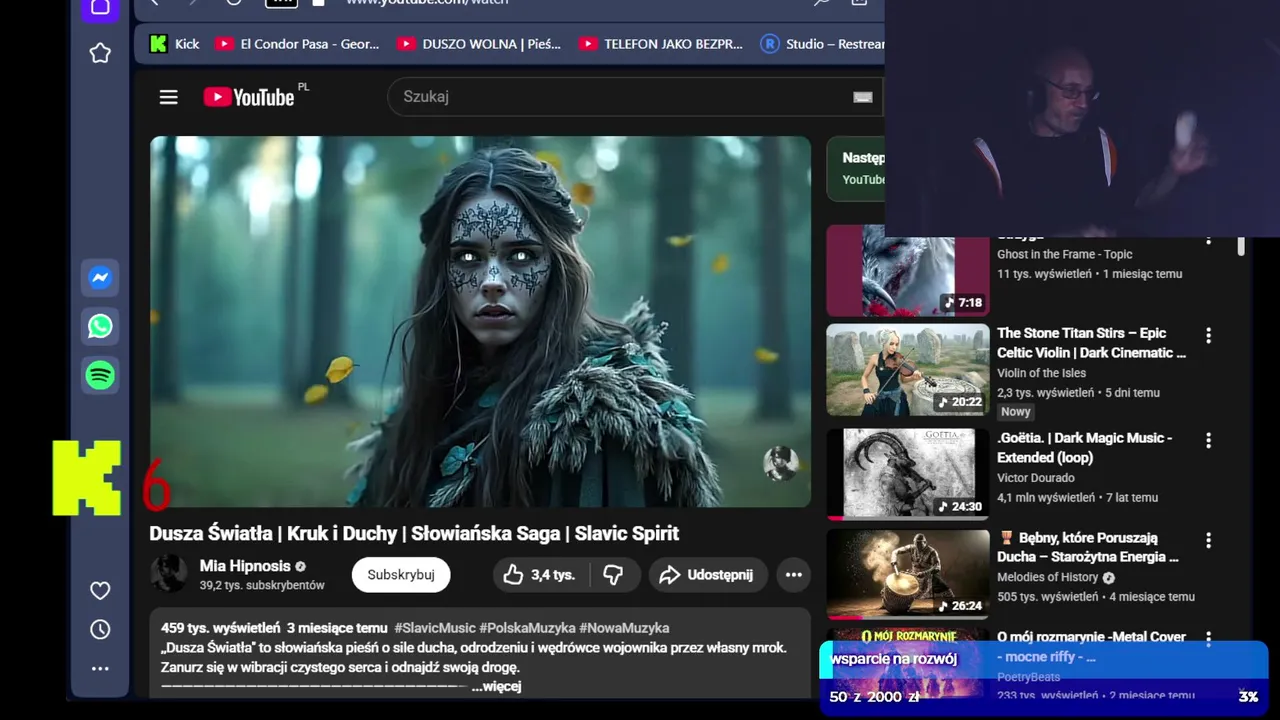The image size is (1280, 720).
Task: Click the Melodies of History channel name
Action: click(x=1048, y=577)
